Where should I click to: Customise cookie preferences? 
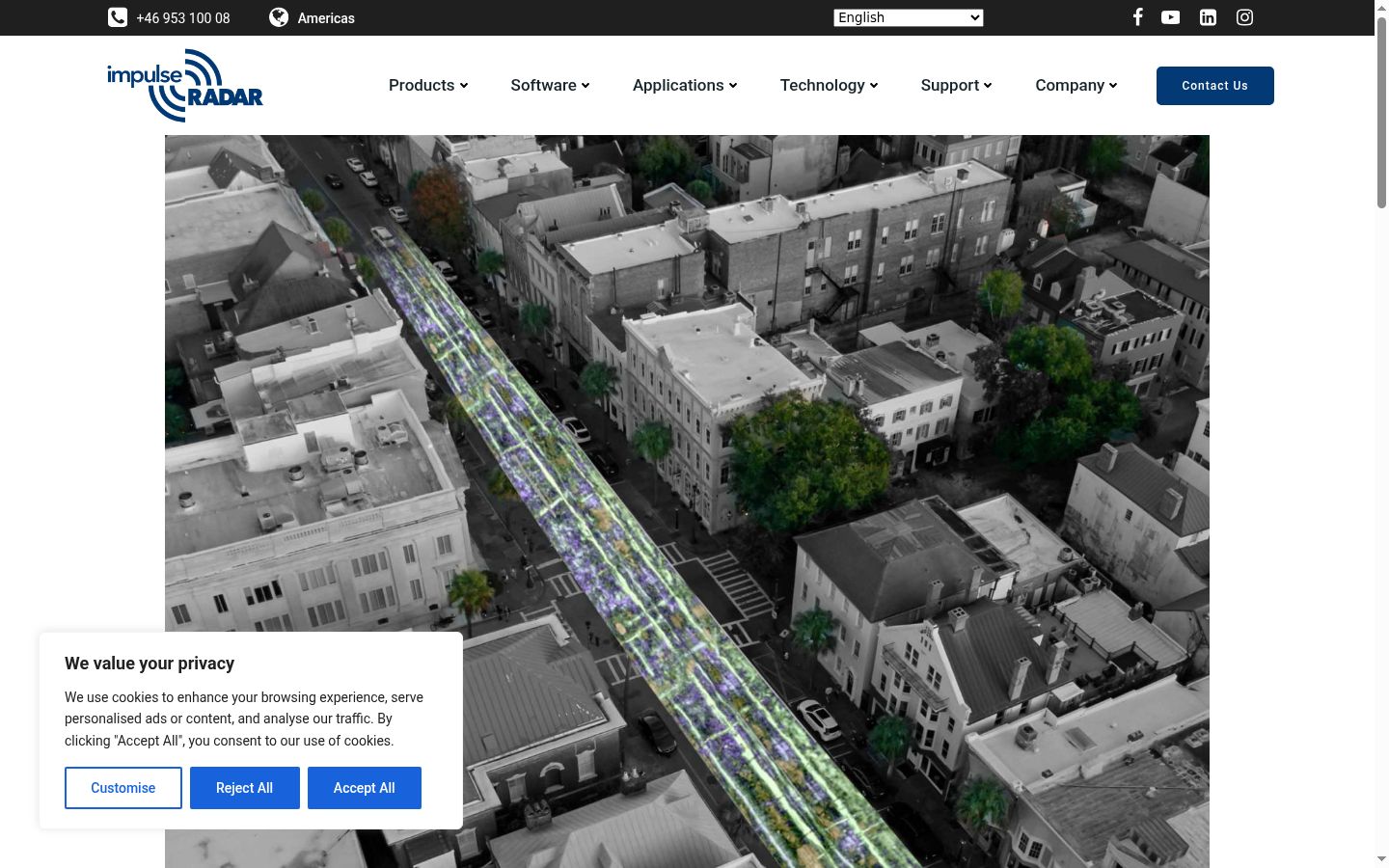tap(123, 788)
